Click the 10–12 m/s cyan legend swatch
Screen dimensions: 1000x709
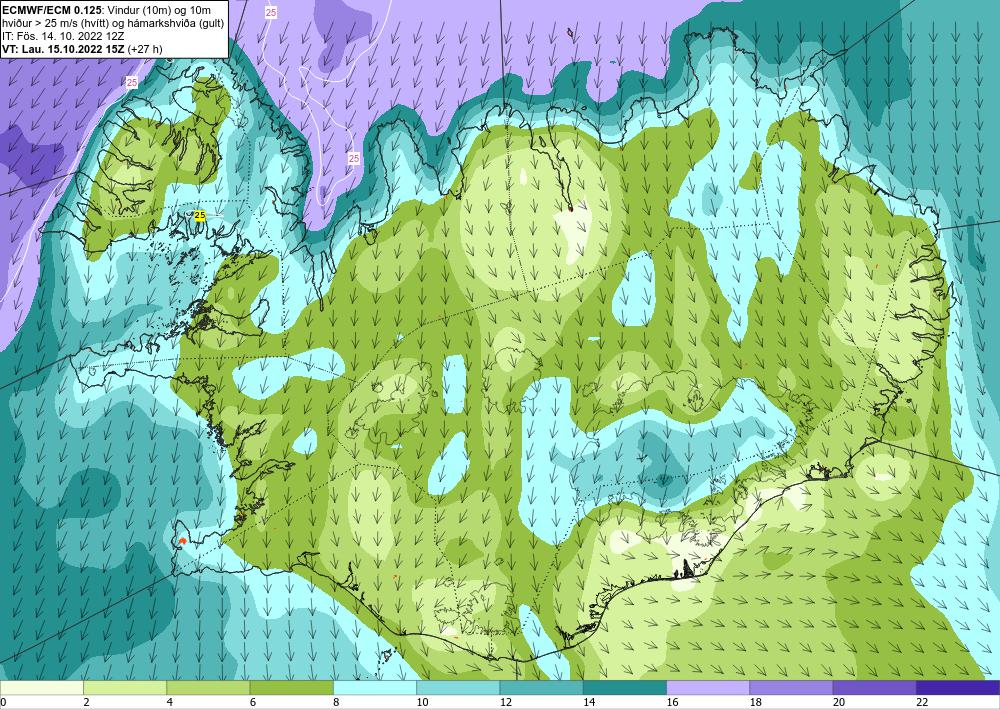coord(458,687)
